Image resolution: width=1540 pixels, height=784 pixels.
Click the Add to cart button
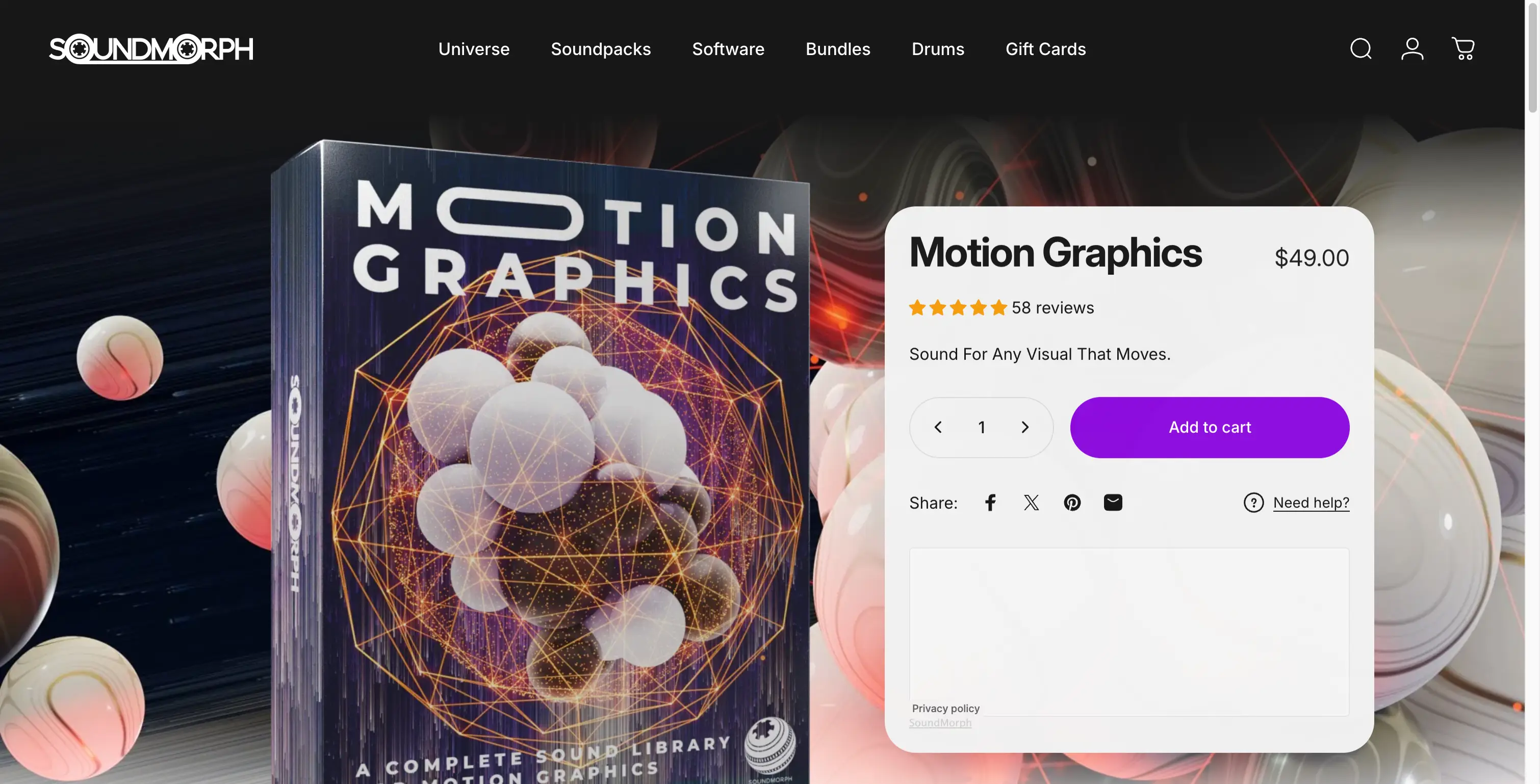(1209, 427)
